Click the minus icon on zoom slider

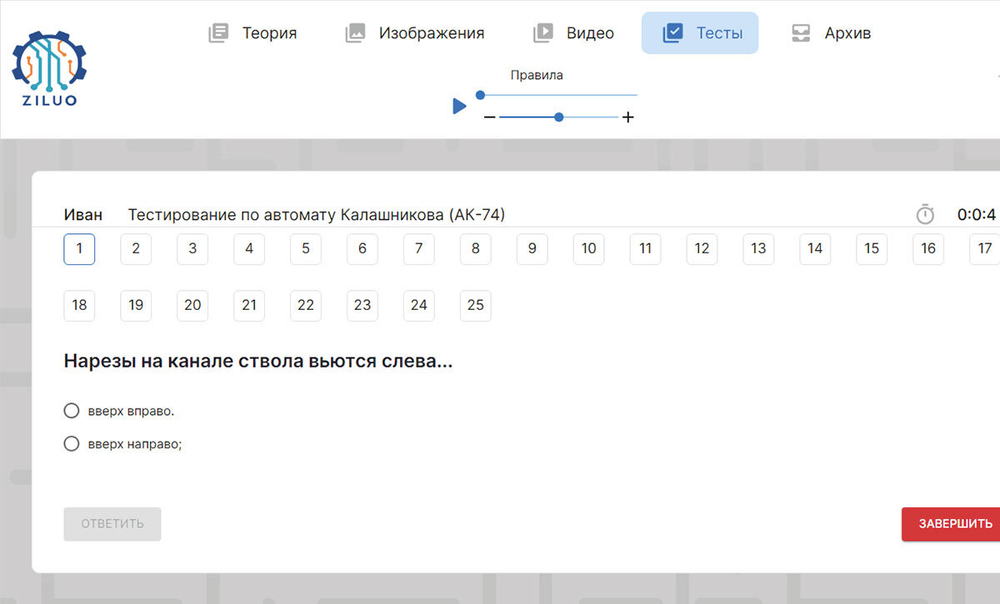coord(489,118)
